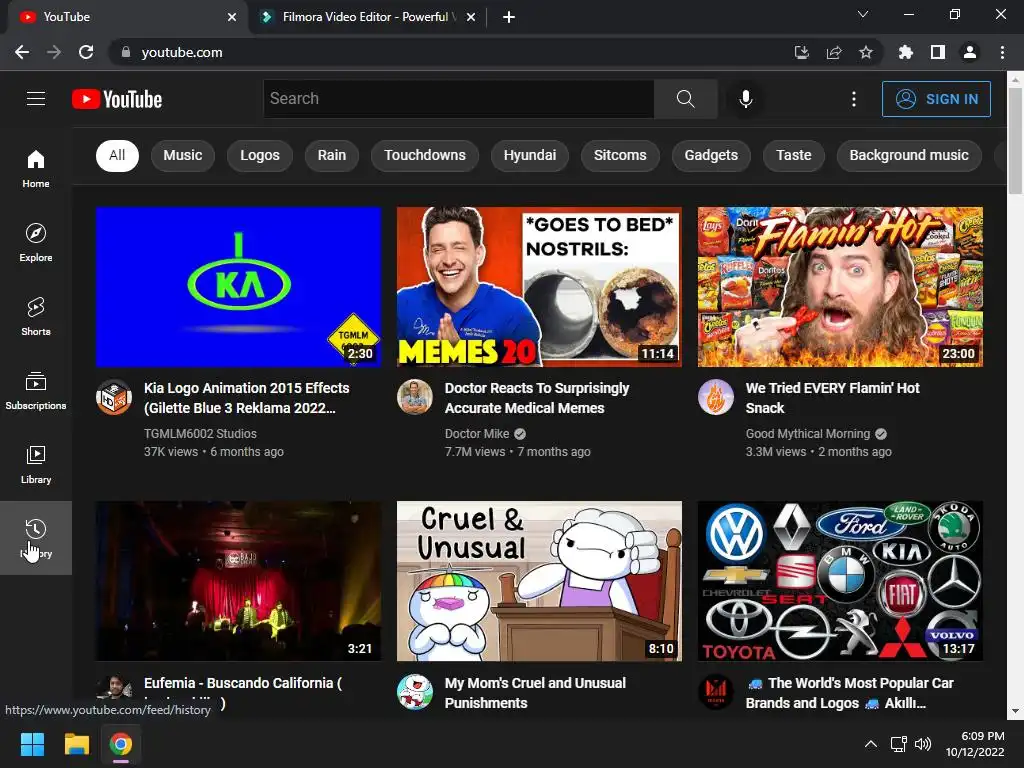This screenshot has height=768, width=1024.
Task: Click TGMLM6002 Studios channel name
Action: click(x=200, y=434)
